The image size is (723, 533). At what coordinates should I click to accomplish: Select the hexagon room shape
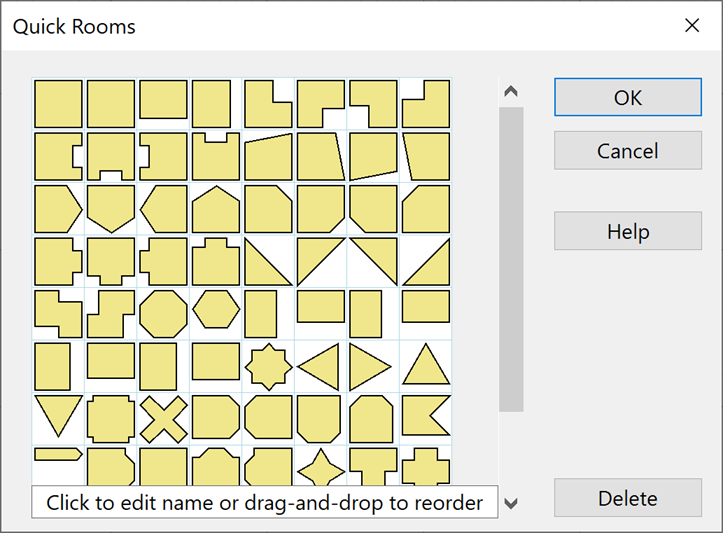[x=215, y=310]
